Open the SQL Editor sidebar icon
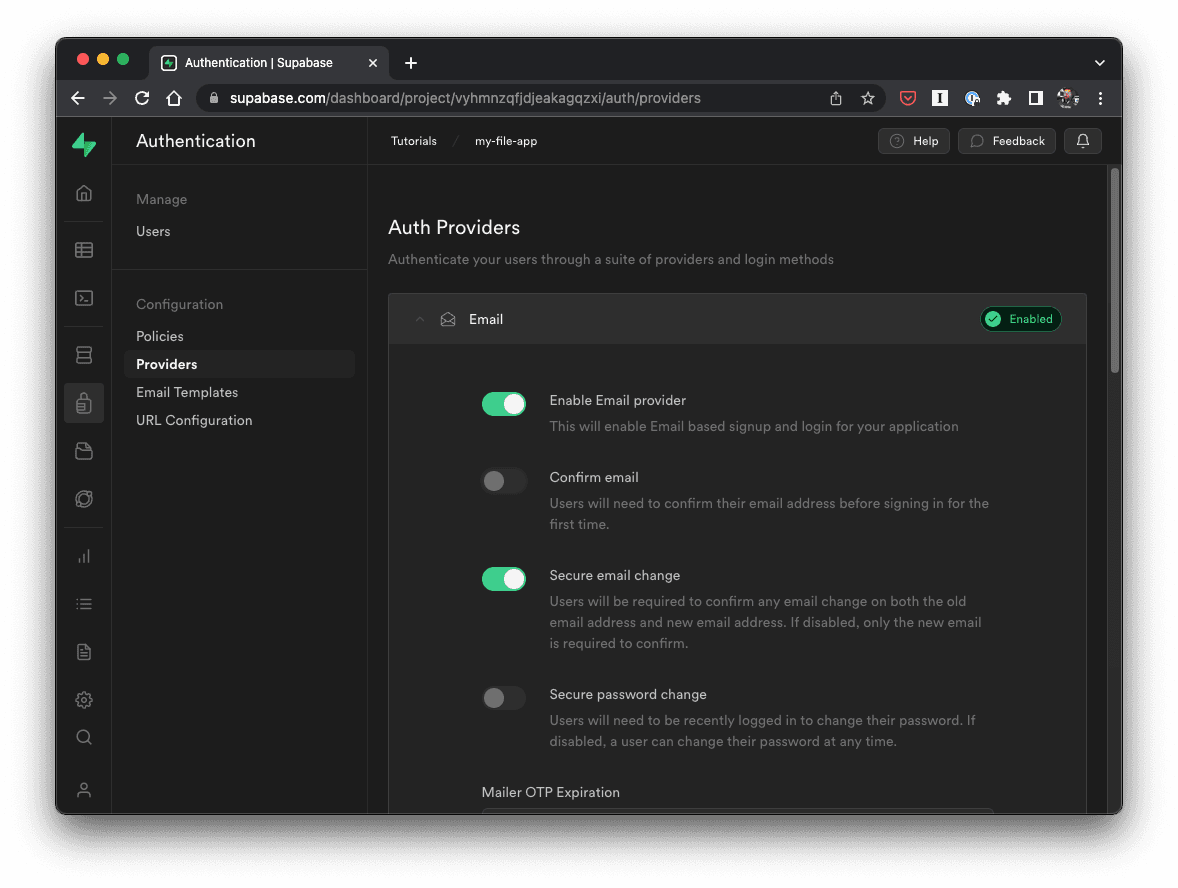This screenshot has height=888, width=1178. pos(84,298)
